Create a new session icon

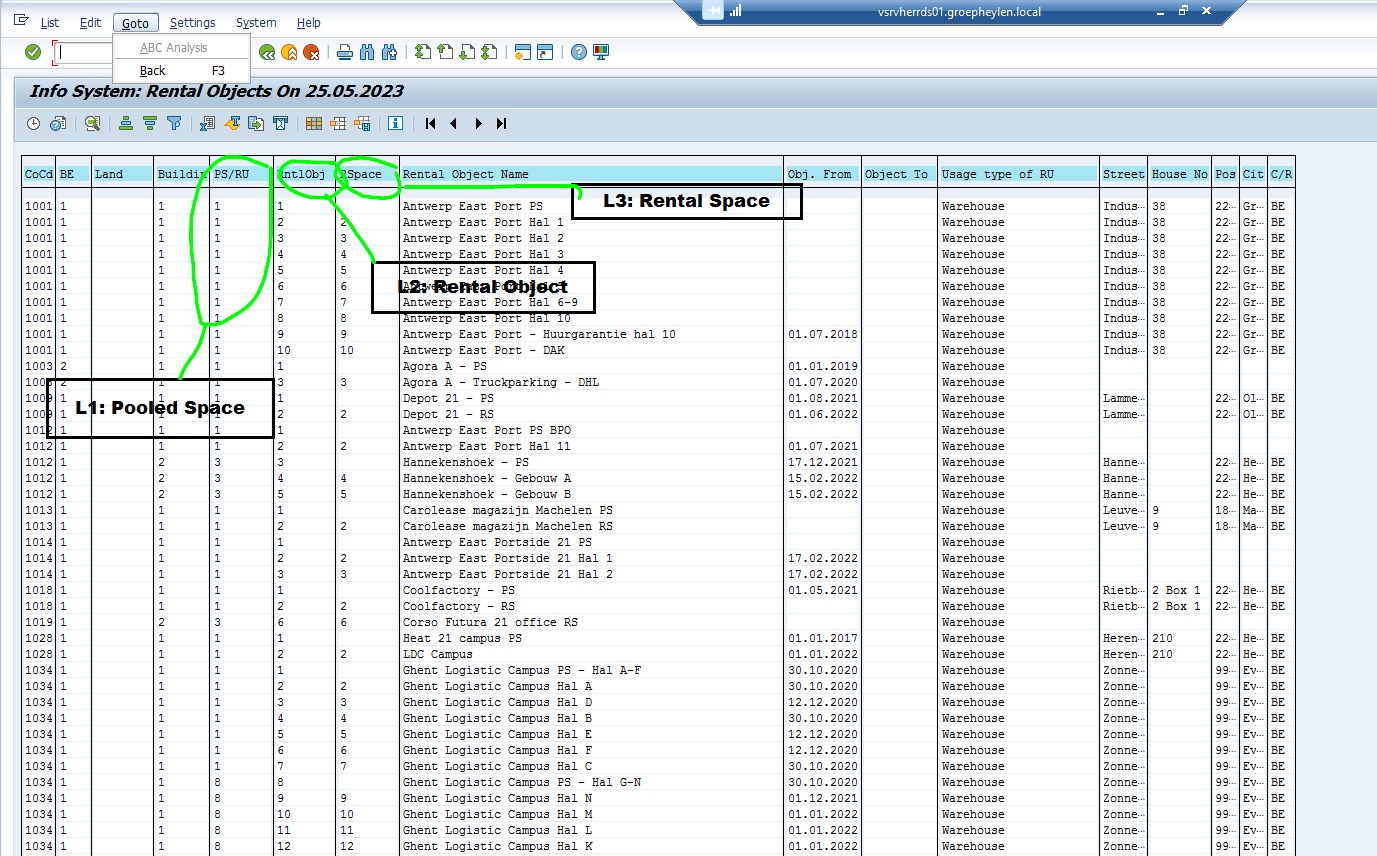pos(522,52)
